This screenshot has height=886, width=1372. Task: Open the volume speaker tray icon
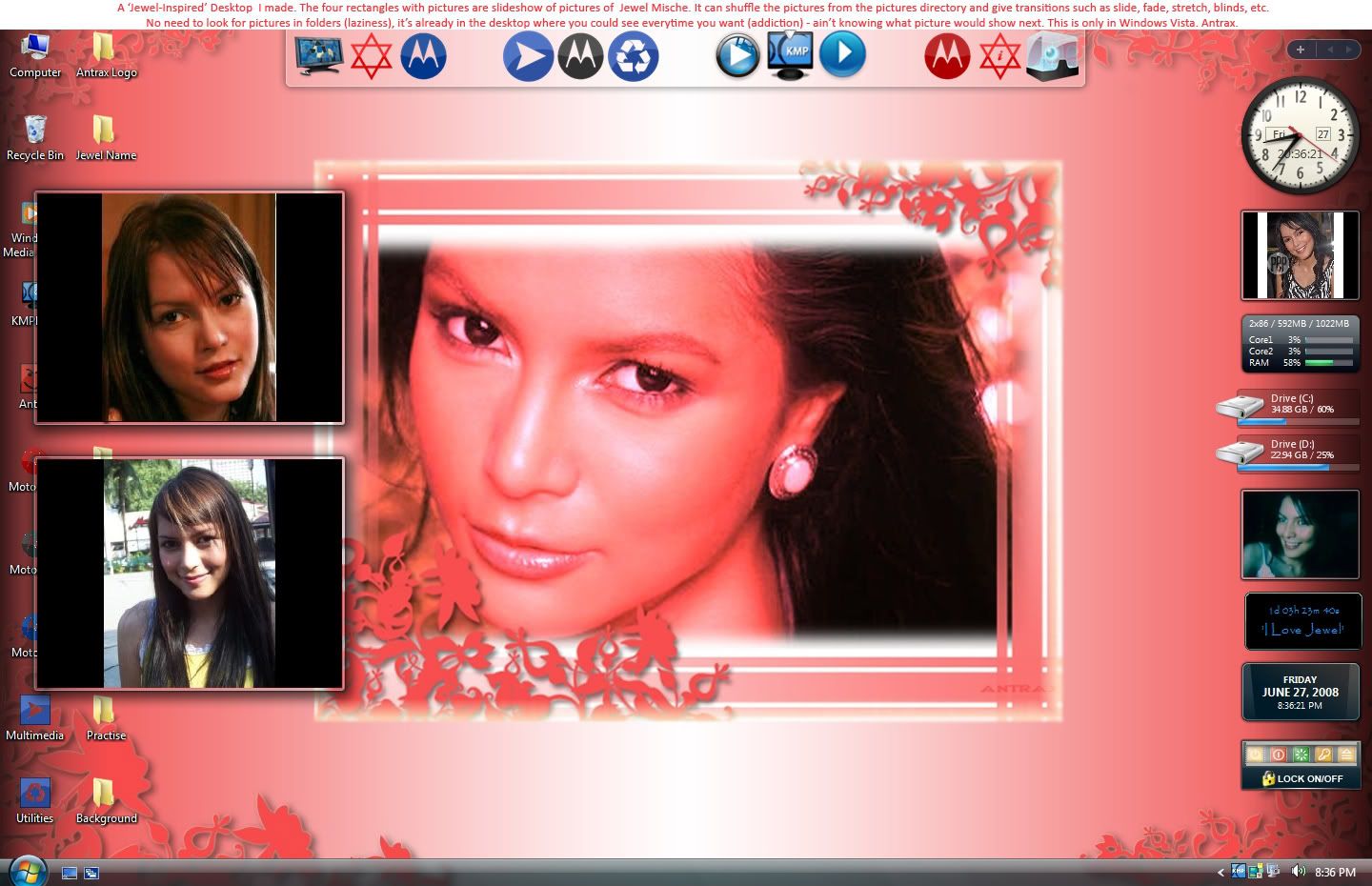[1298, 871]
